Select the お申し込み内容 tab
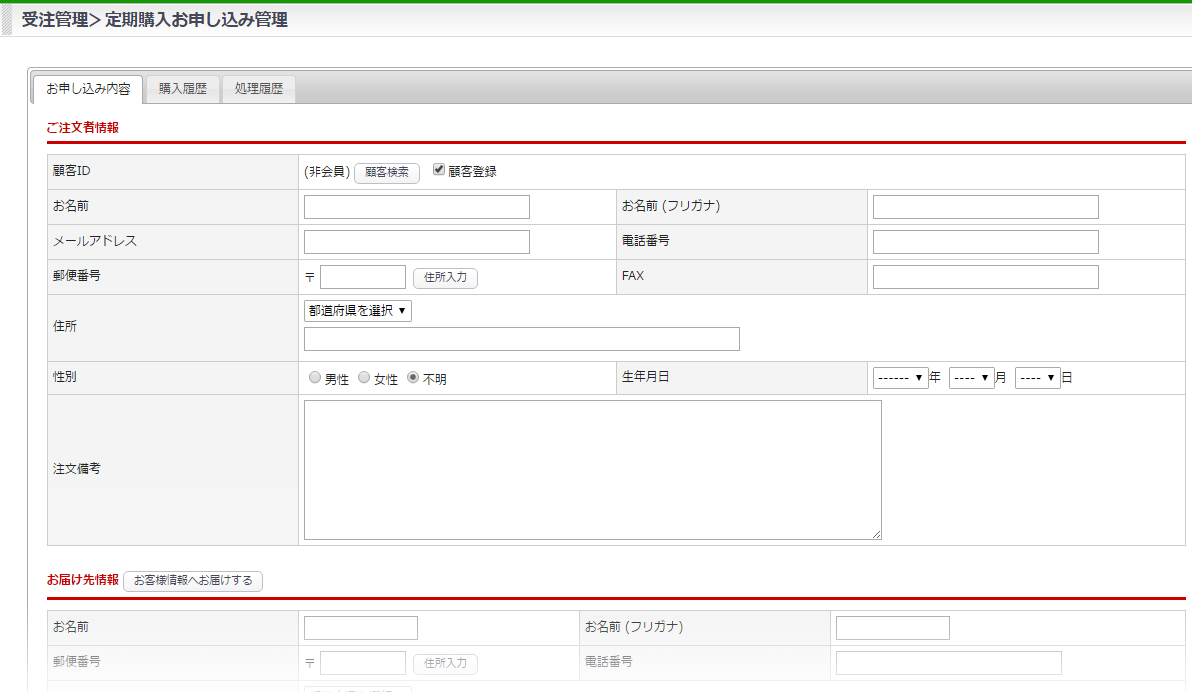The height and width of the screenshot is (692, 1192). (x=88, y=89)
